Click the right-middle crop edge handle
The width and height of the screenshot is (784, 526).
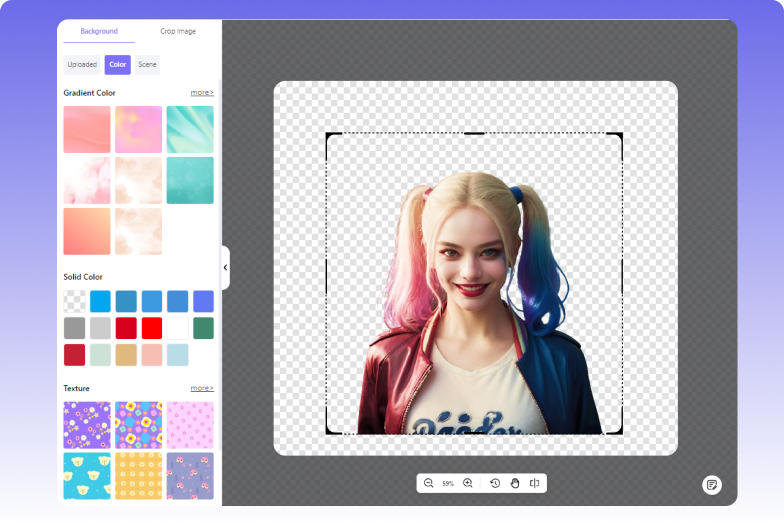622,276
